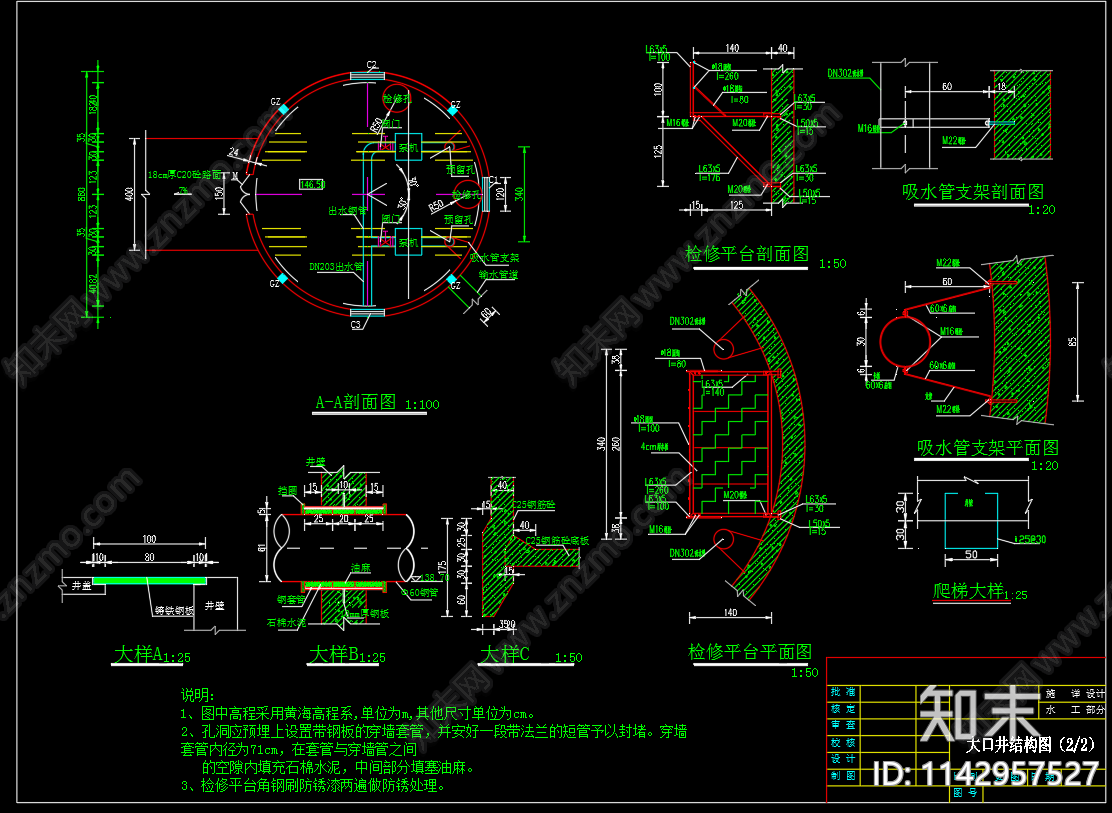Select the "146.50" elevation label
Screen dimensions: 1112x813
click(x=312, y=184)
